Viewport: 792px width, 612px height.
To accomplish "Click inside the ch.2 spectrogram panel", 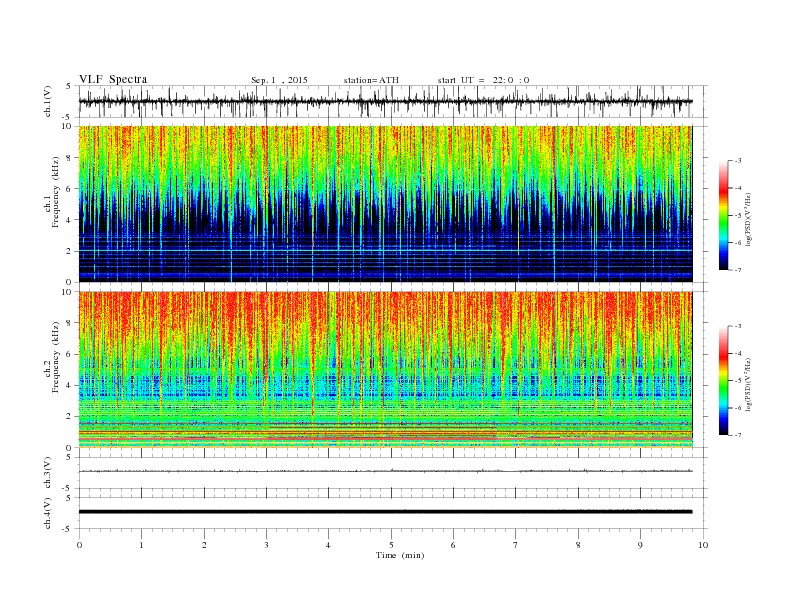I will point(385,370).
